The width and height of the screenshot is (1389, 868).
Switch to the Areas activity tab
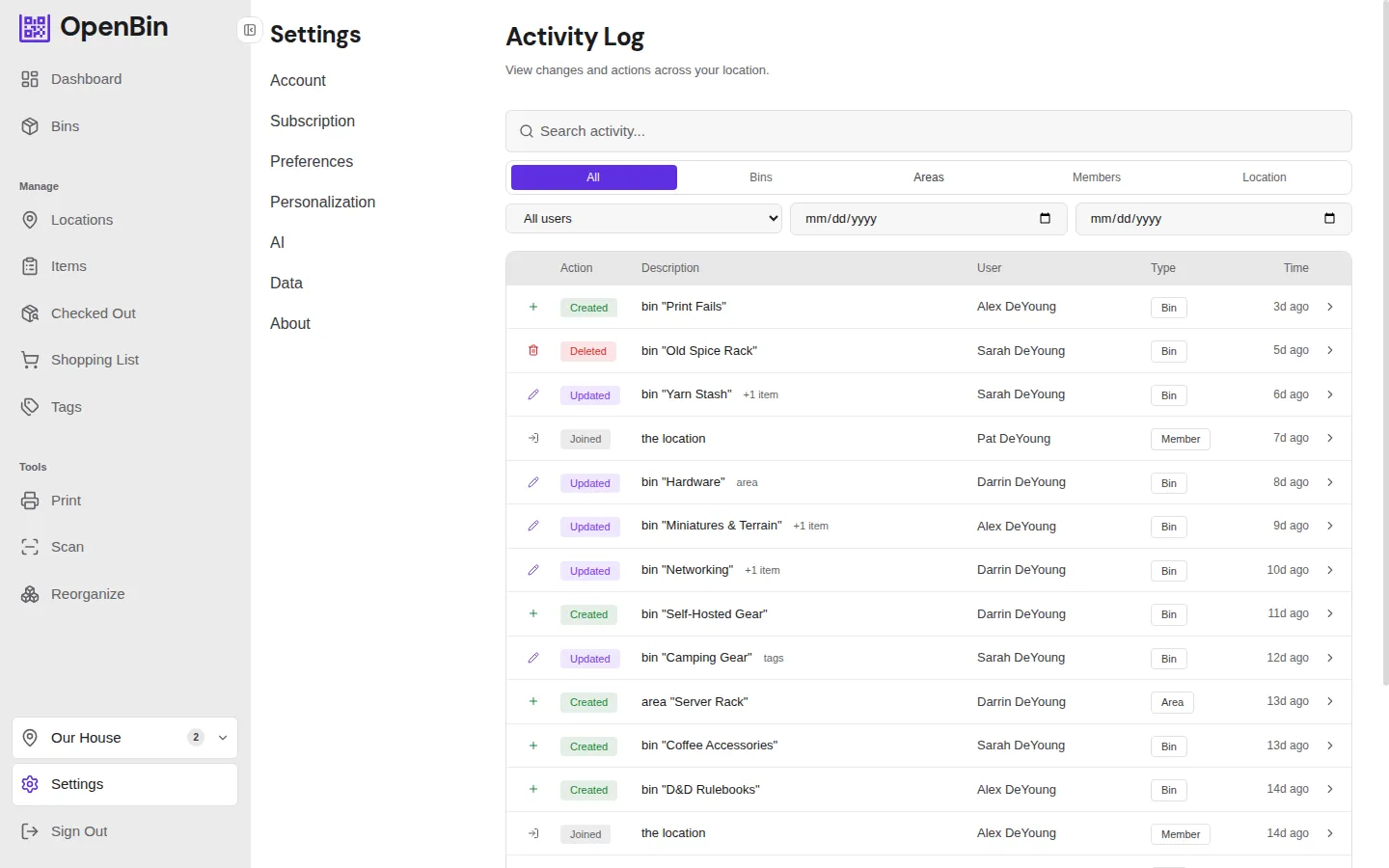(x=929, y=177)
